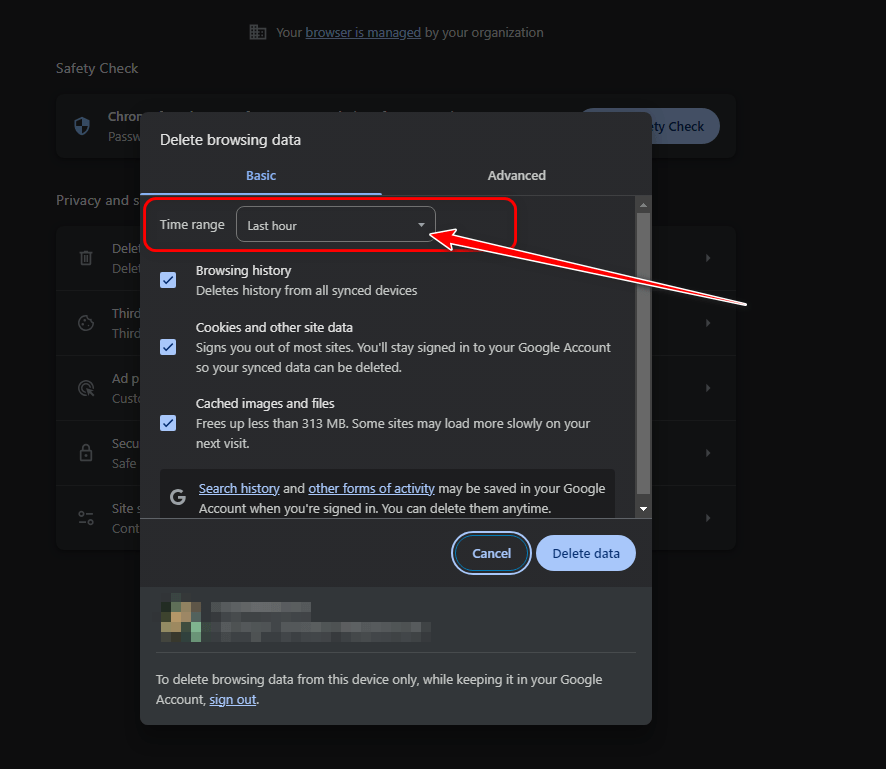Click the Safety Check shield icon

[82, 125]
